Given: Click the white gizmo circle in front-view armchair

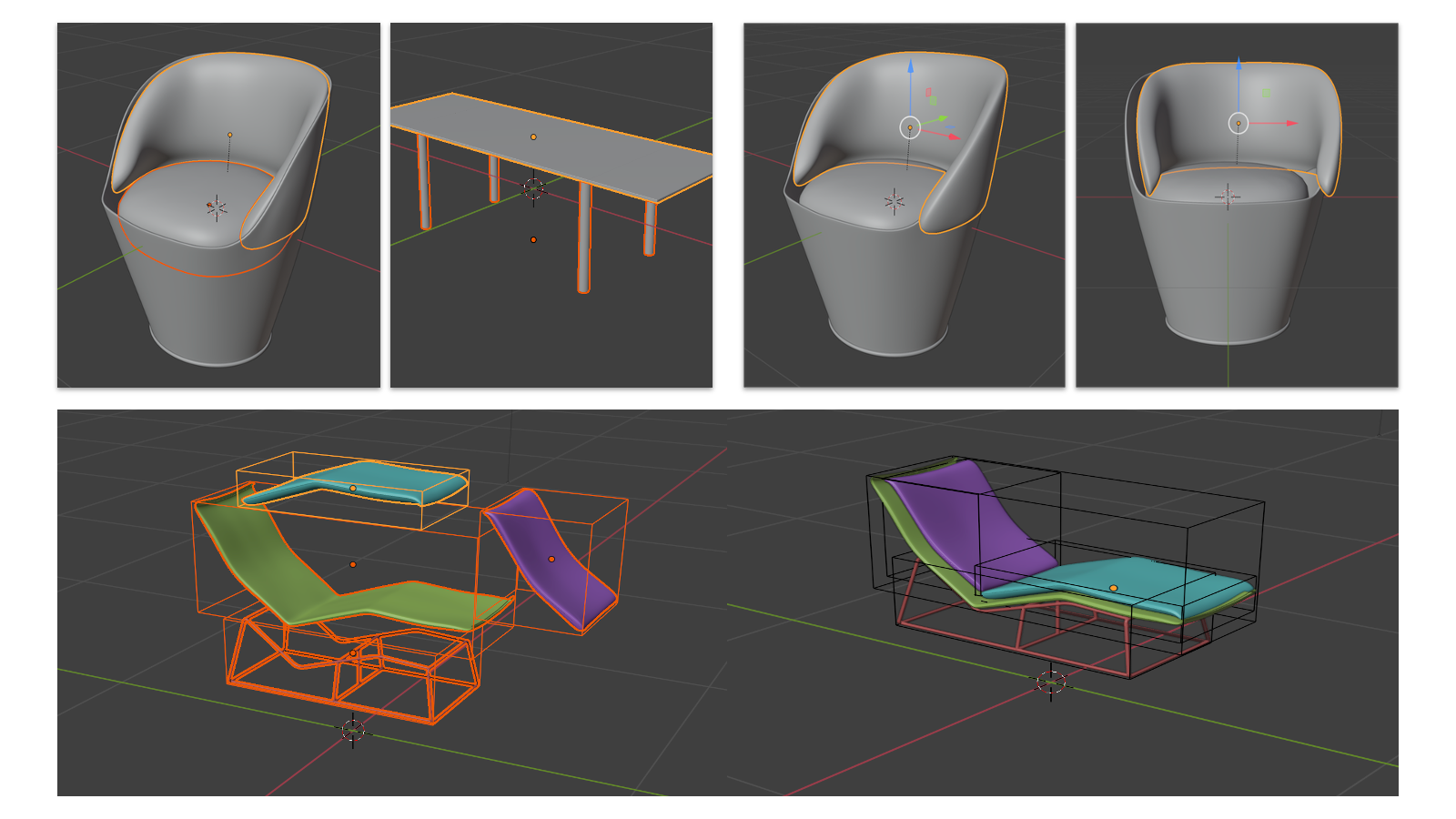Looking at the screenshot, I should pyautogui.click(x=1239, y=123).
